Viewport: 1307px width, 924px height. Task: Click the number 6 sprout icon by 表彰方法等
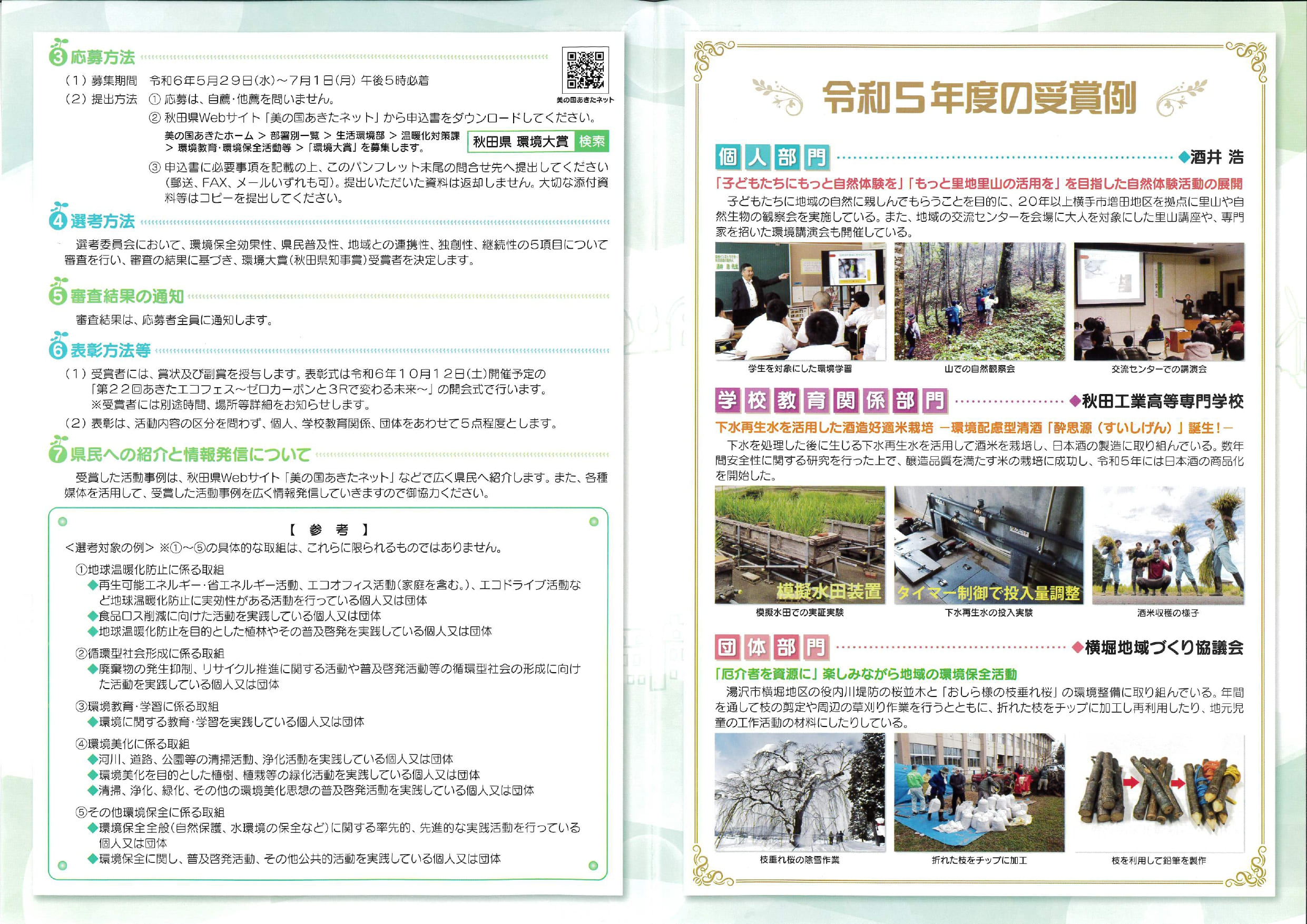tap(58, 348)
